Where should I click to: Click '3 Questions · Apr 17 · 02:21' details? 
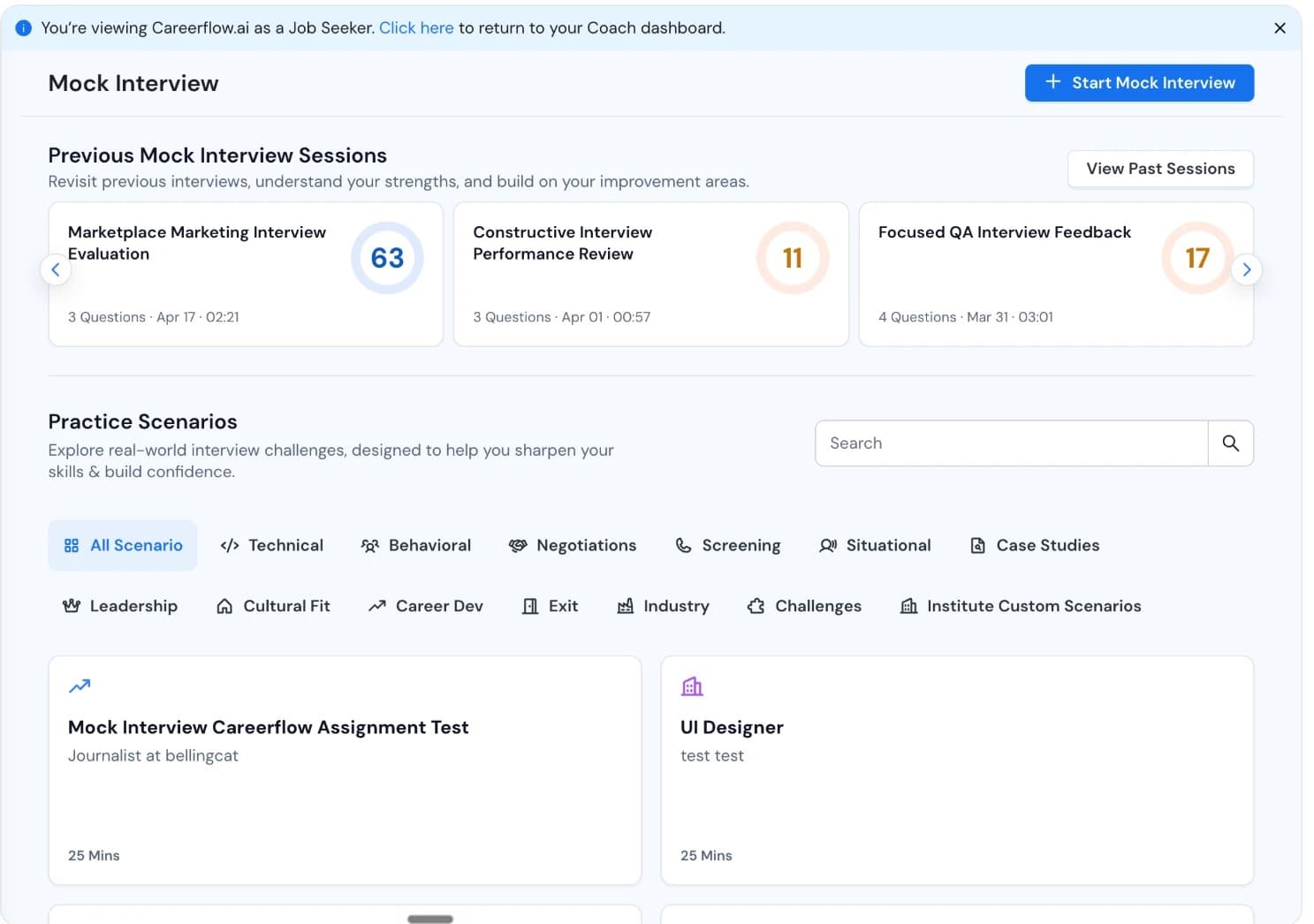154,317
